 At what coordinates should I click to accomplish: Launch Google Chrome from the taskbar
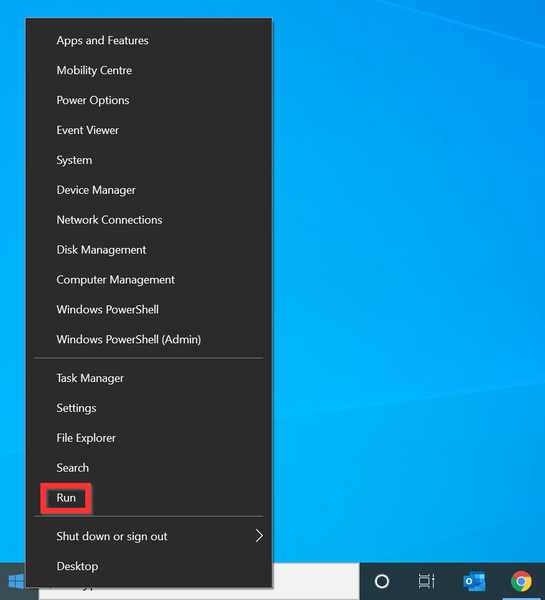click(x=521, y=581)
